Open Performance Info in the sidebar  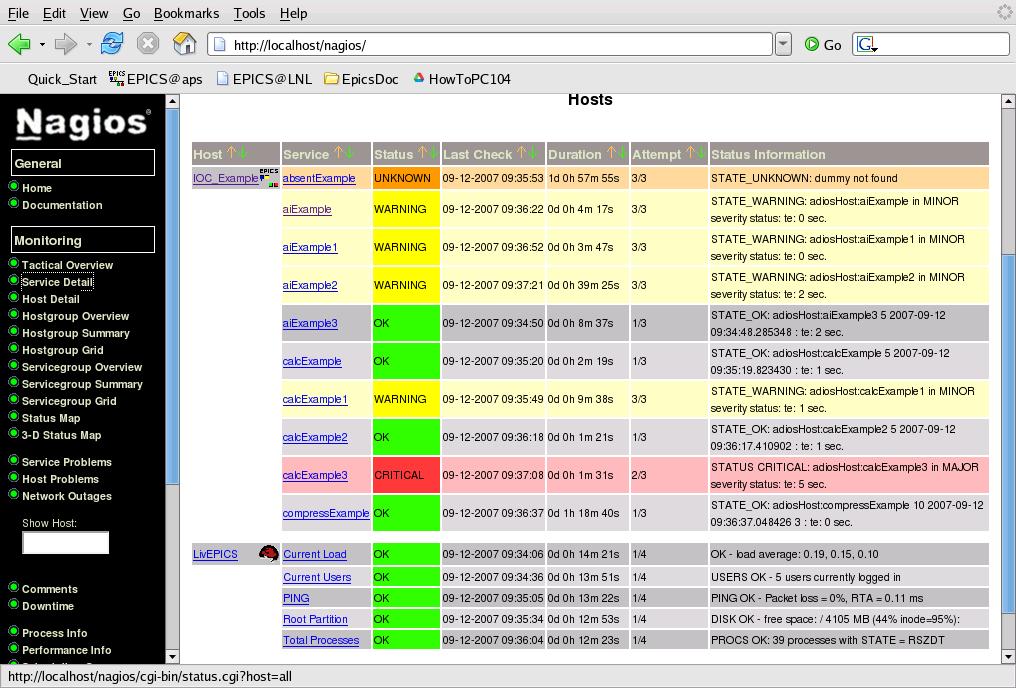pos(67,650)
